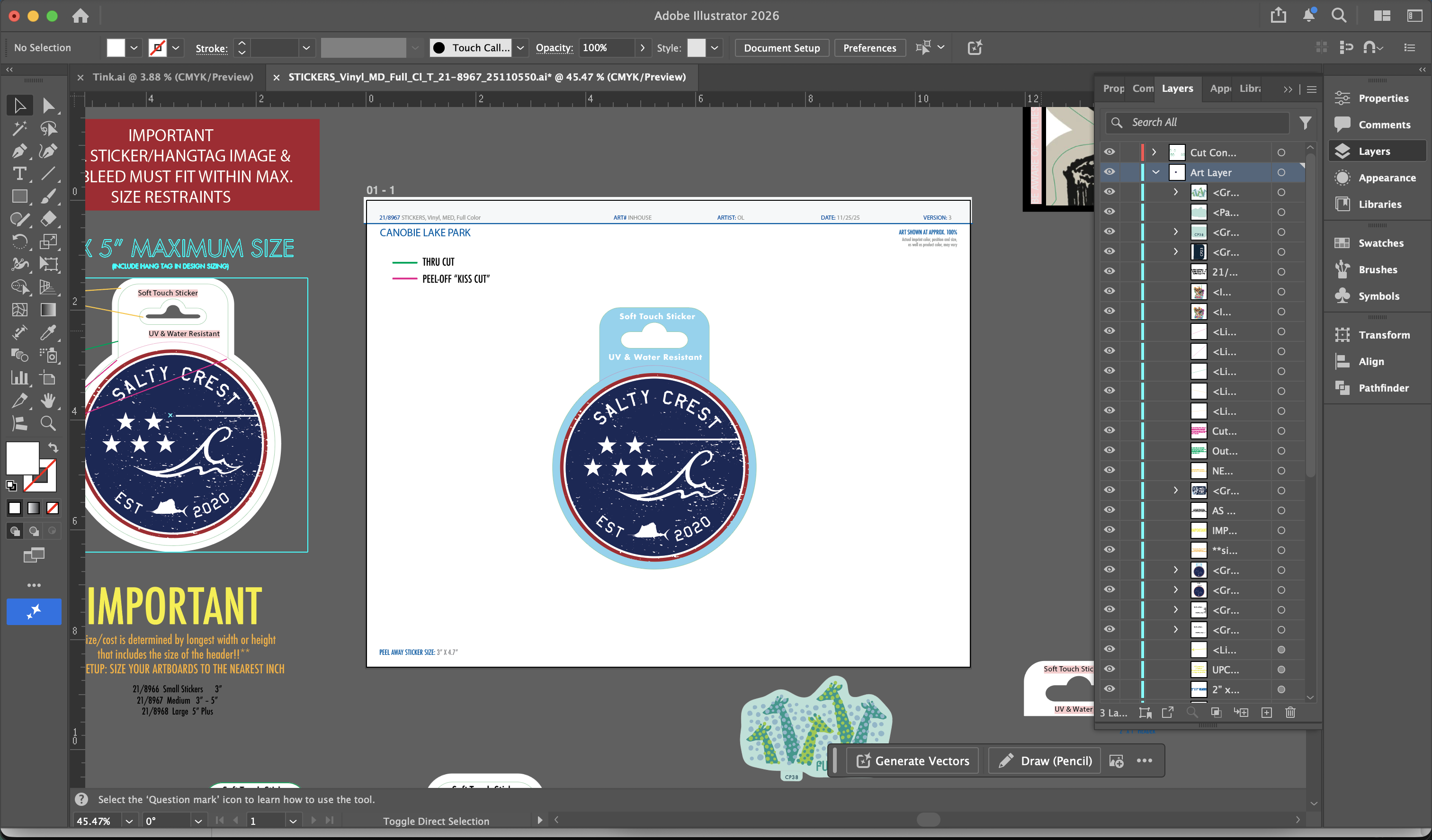Open the Touch Call... brush dropdown

[x=520, y=48]
